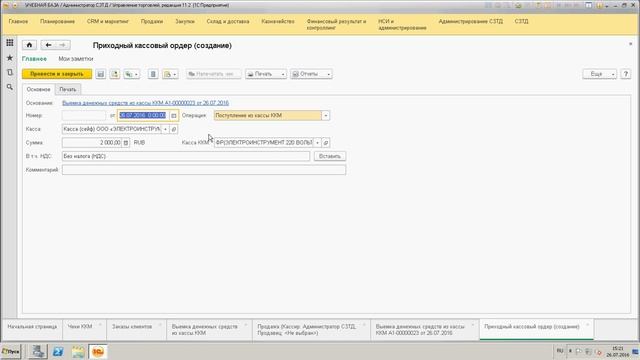Click the RU language indicator in tray
The image size is (640, 360).
pyautogui.click(x=560, y=351)
